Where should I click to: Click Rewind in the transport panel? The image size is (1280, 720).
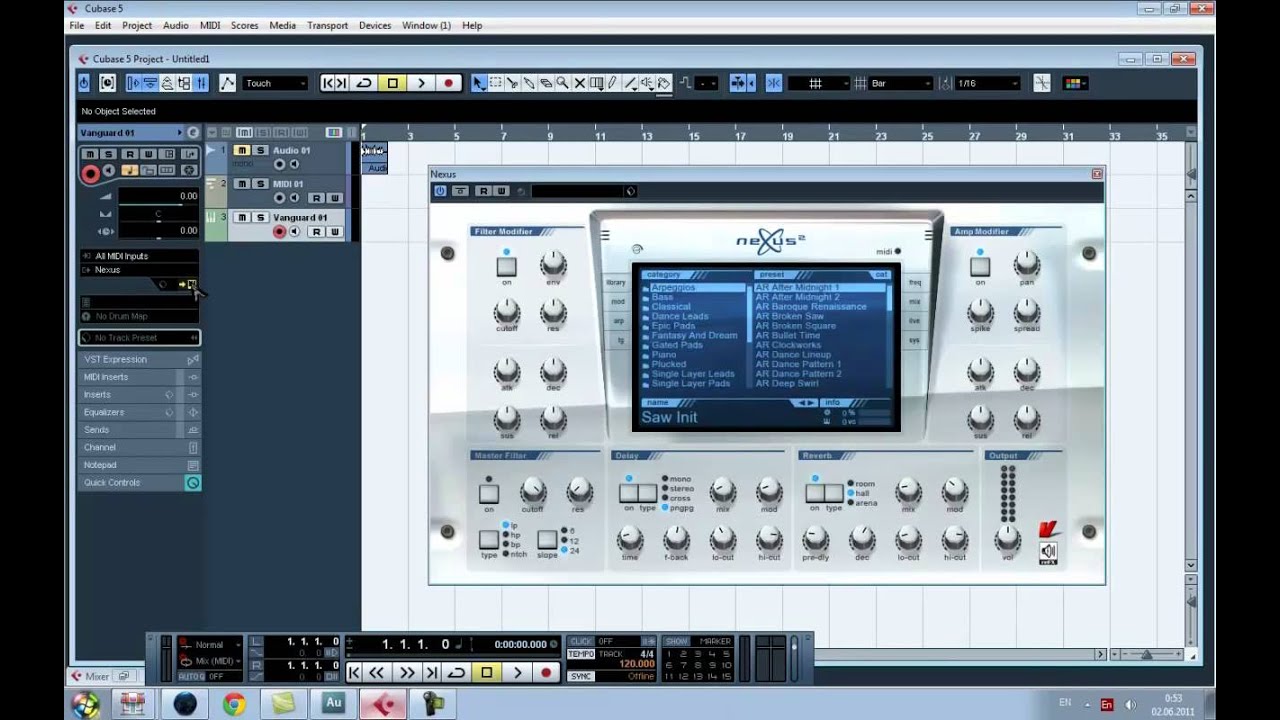[377, 673]
